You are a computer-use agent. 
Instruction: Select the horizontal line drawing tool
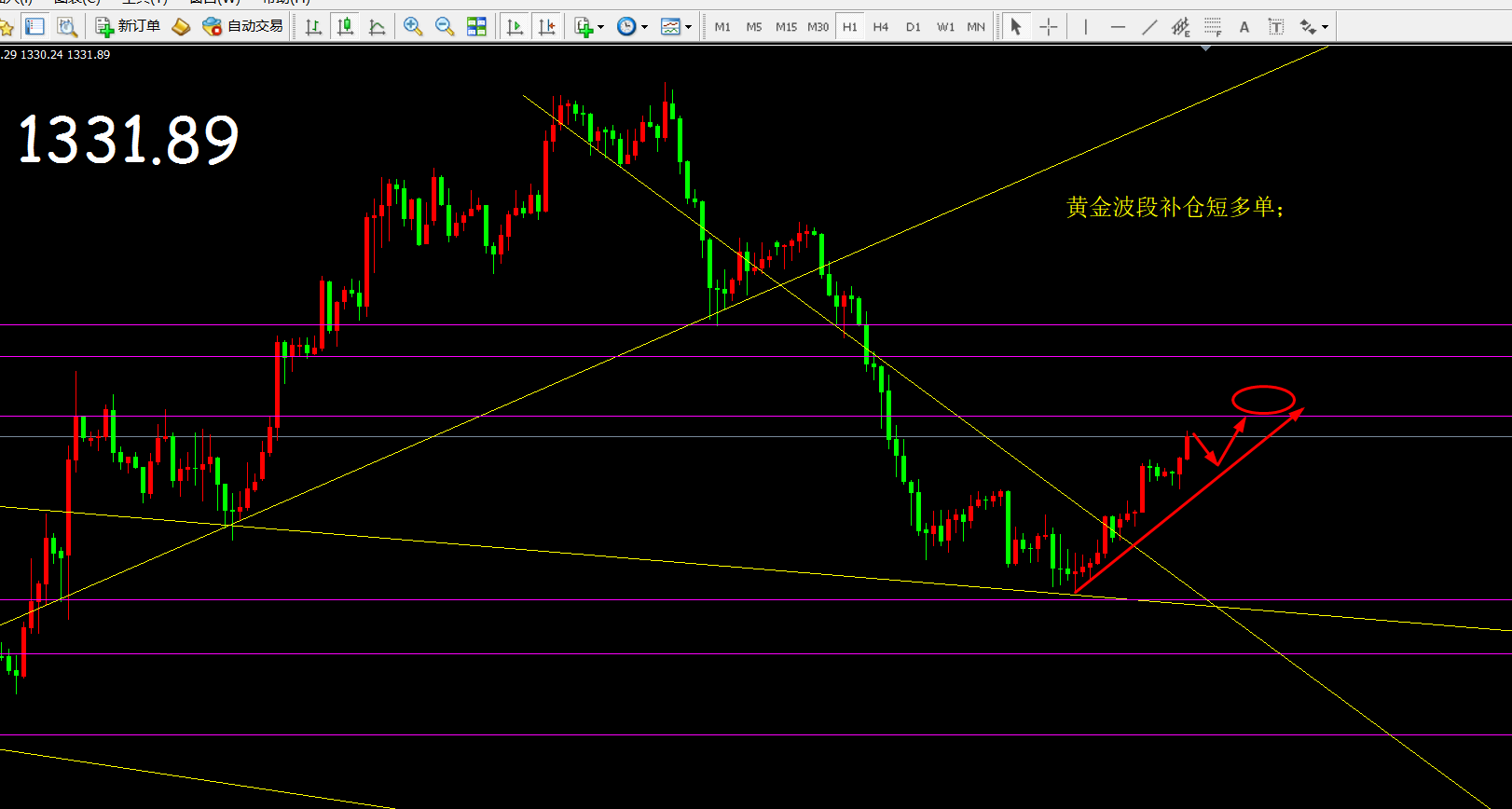pos(1118,26)
